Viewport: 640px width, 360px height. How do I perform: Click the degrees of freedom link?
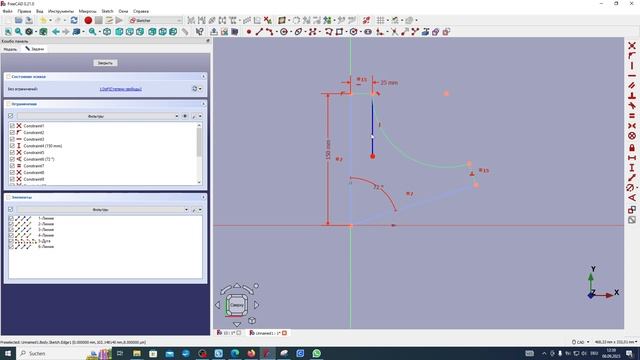(x=121, y=89)
